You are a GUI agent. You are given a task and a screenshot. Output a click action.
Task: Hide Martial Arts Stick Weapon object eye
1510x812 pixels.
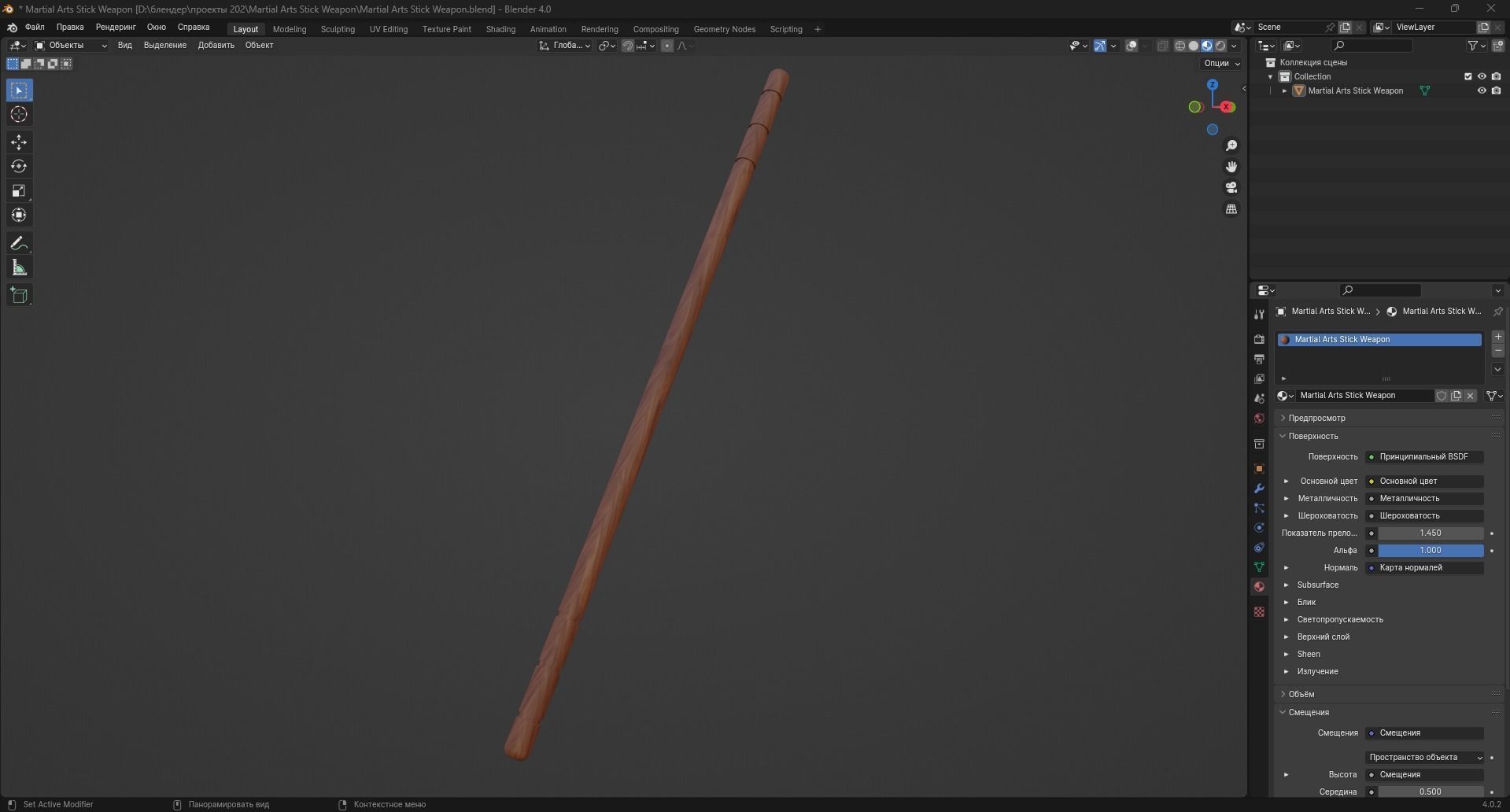coord(1482,90)
